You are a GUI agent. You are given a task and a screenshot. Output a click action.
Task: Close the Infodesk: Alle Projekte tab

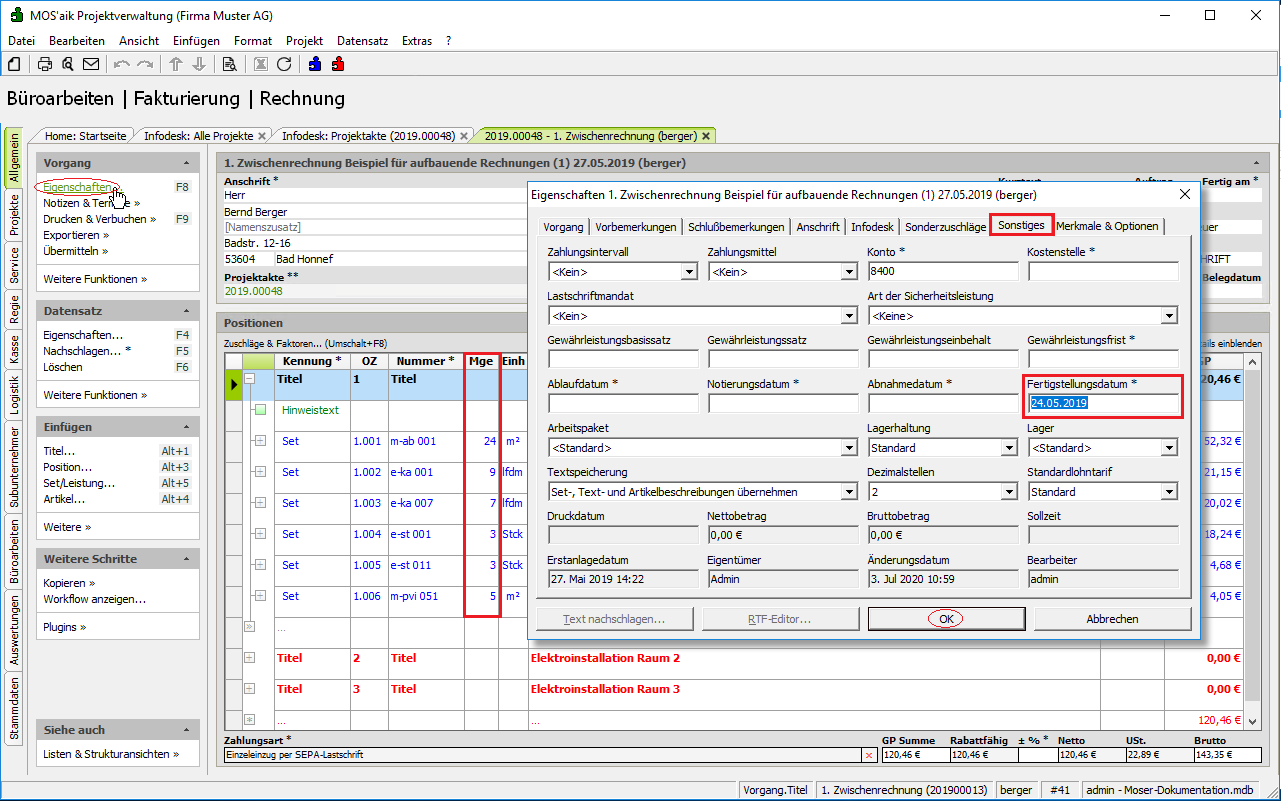tap(262, 136)
